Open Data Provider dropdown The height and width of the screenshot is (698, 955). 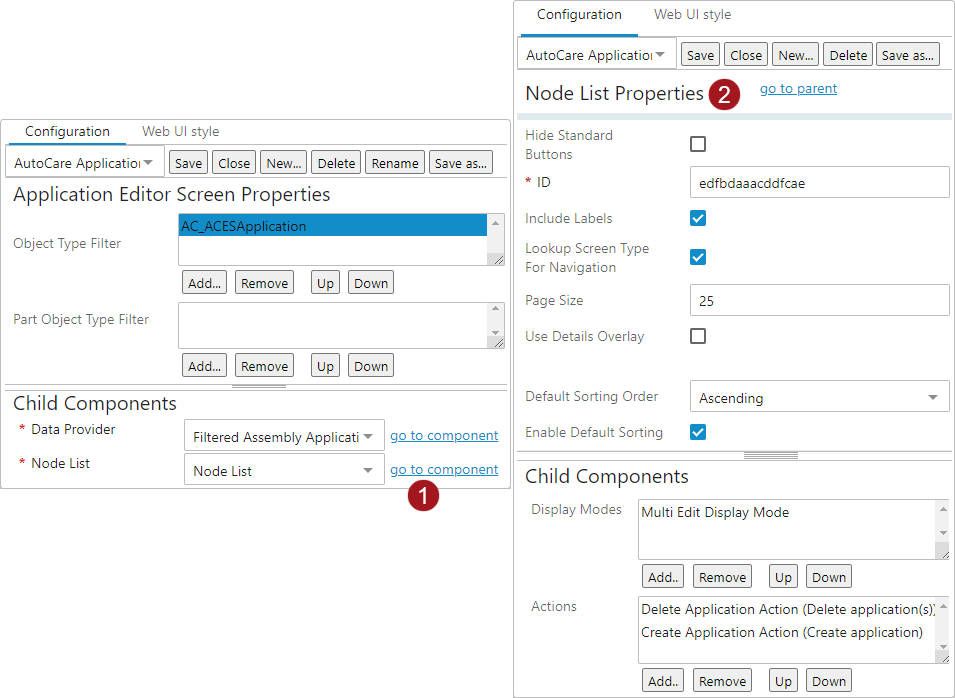pos(284,436)
